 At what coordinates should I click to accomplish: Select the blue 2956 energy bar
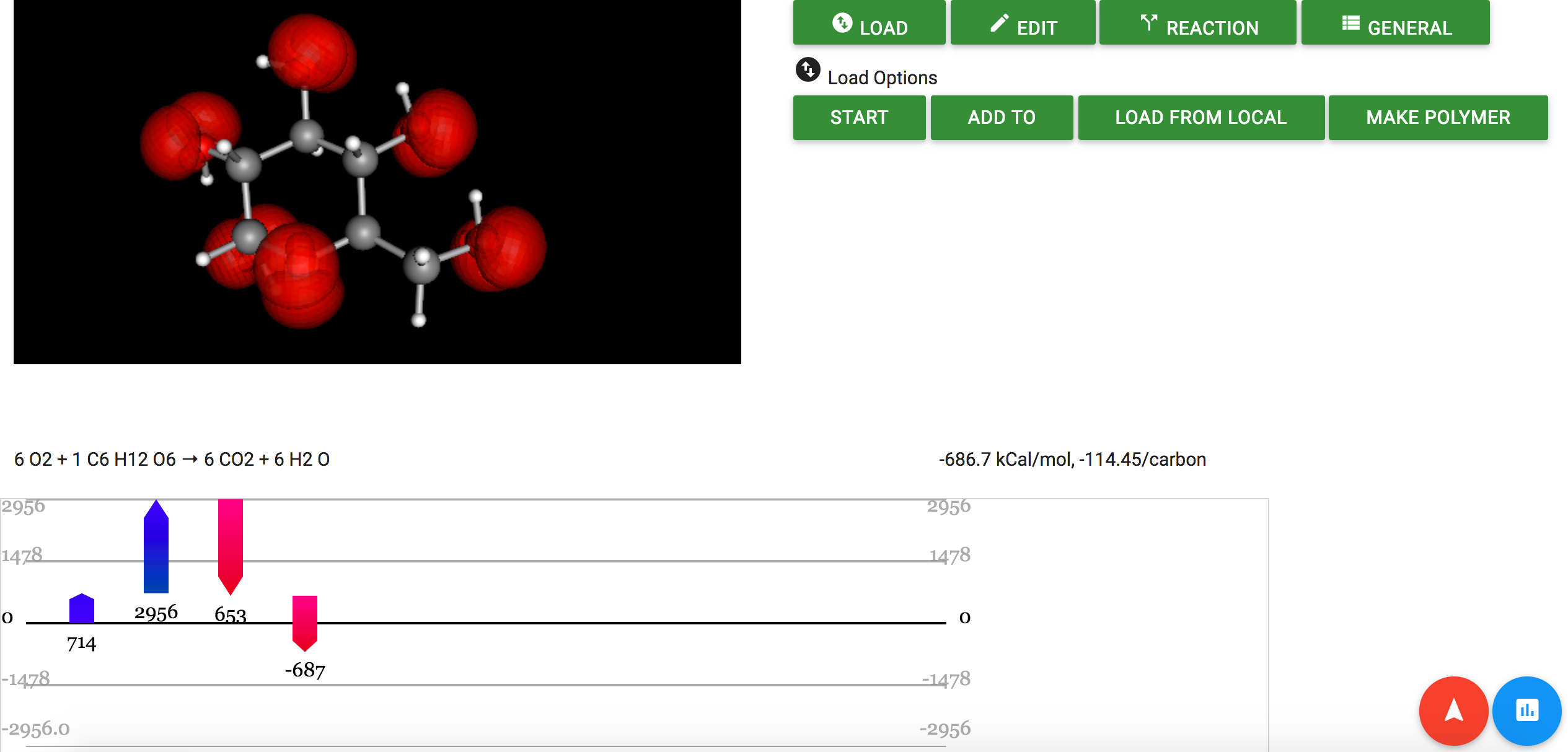(x=156, y=548)
